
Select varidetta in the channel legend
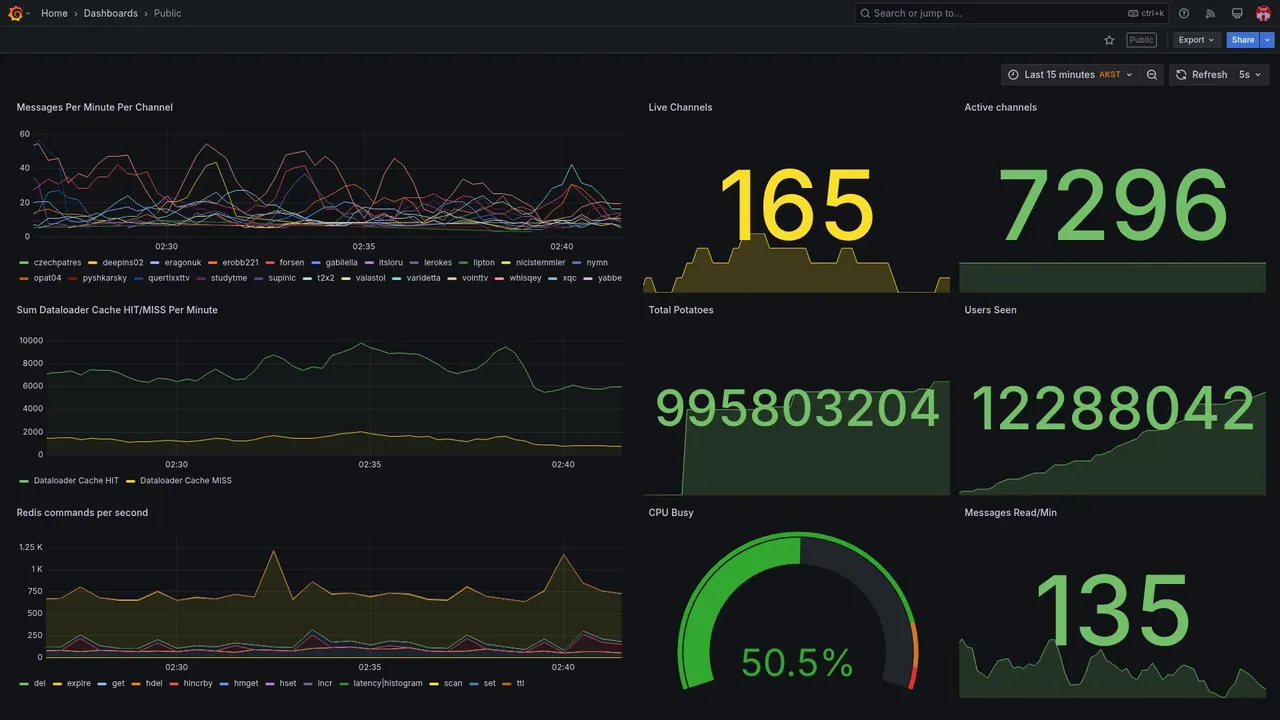coord(424,278)
